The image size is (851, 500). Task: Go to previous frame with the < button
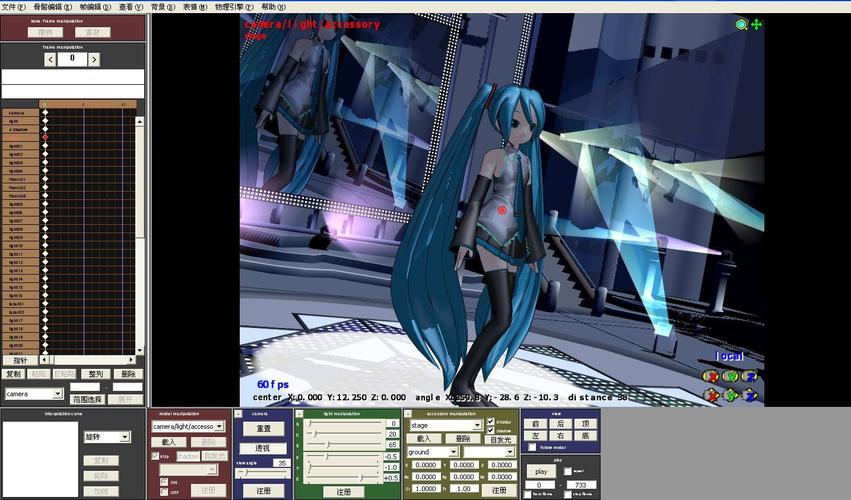(50, 59)
